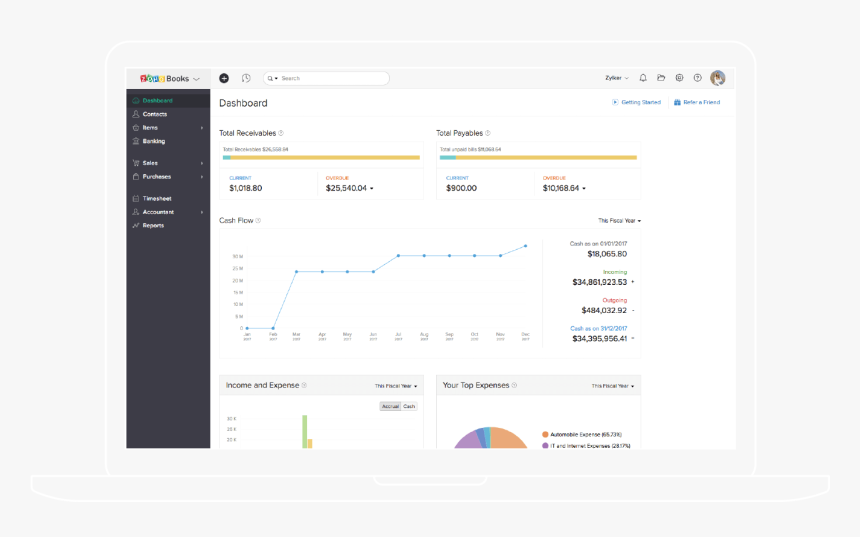Click payables current amount $900.00
This screenshot has height=537, width=860.
[x=461, y=188]
